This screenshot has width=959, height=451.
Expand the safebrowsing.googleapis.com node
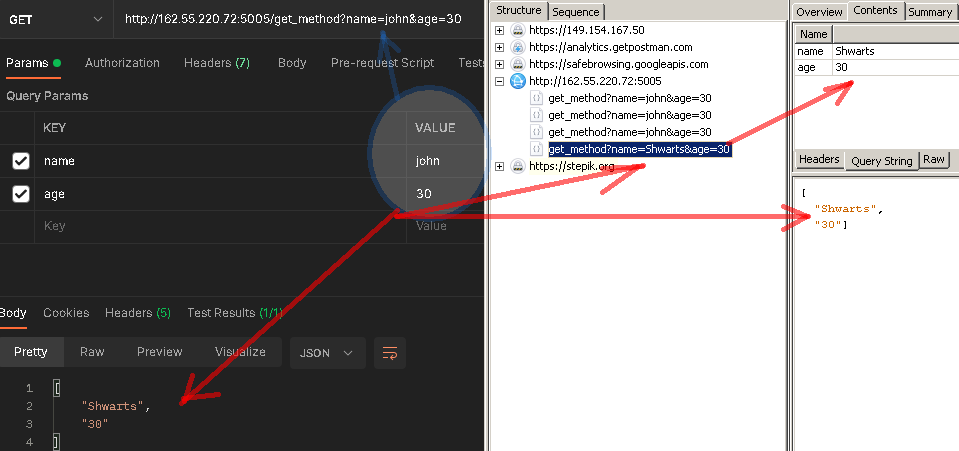[x=499, y=64]
